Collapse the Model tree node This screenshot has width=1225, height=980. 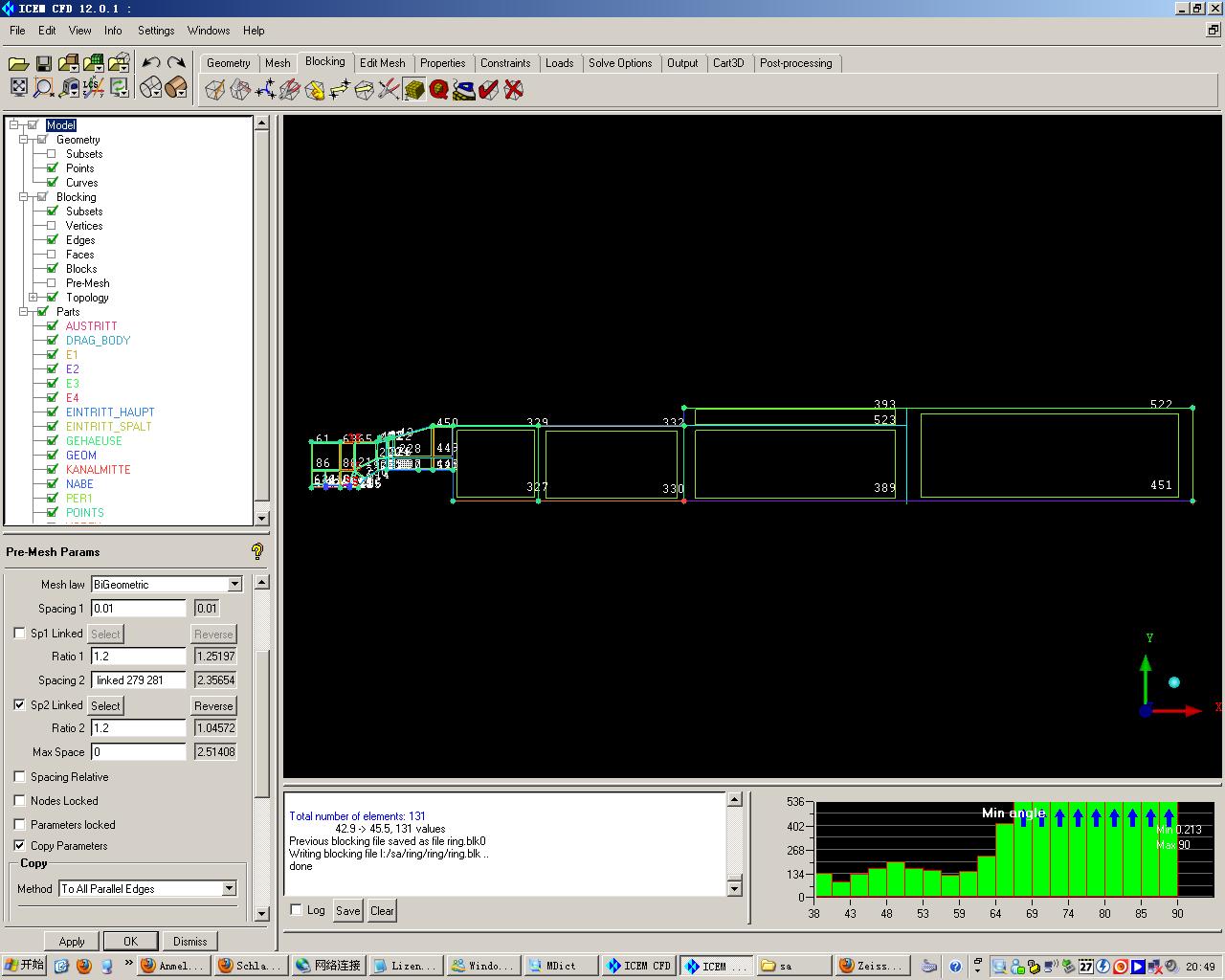[x=13, y=124]
